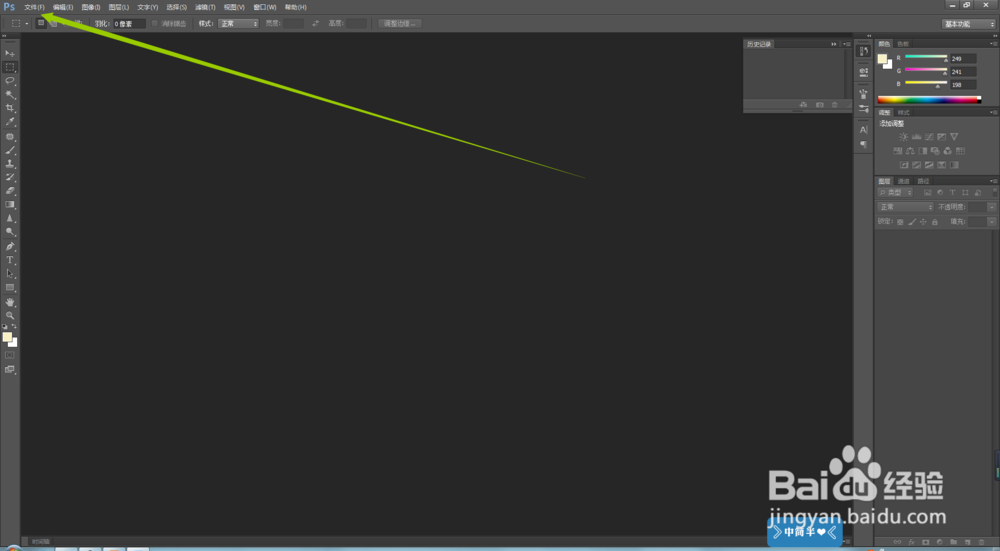
Task: Add Levels adjustment
Action: point(916,136)
